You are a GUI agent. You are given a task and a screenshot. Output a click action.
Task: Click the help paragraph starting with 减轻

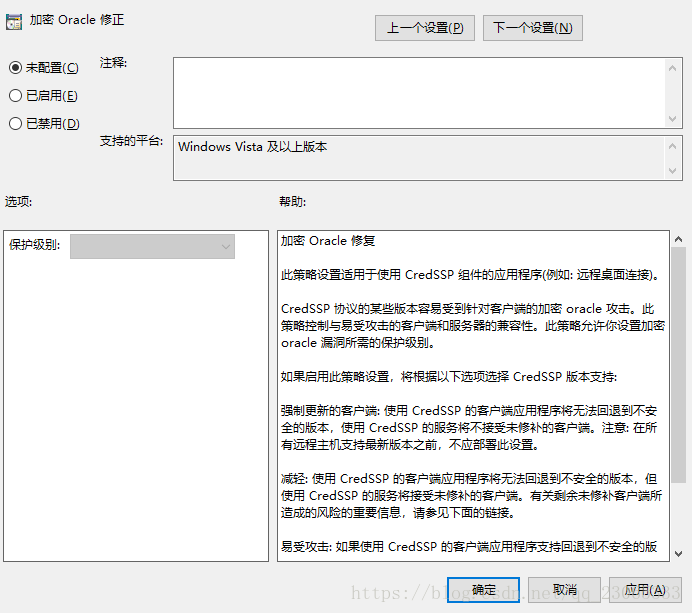pyautogui.click(x=471, y=496)
